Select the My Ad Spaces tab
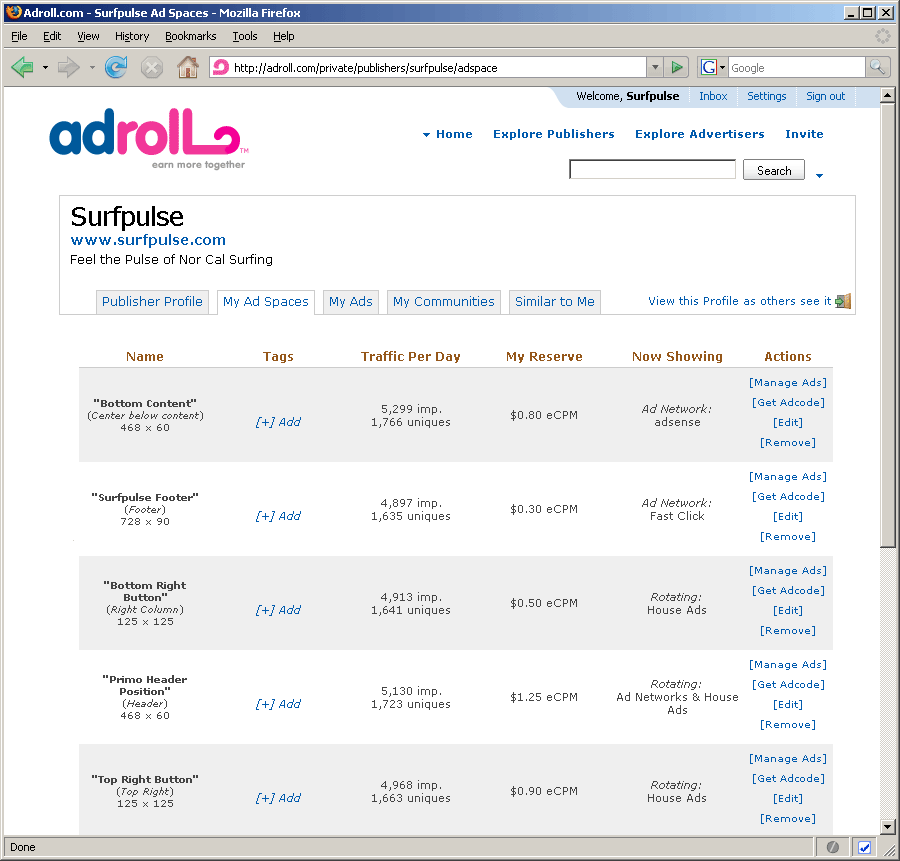The image size is (900, 861). (x=266, y=302)
